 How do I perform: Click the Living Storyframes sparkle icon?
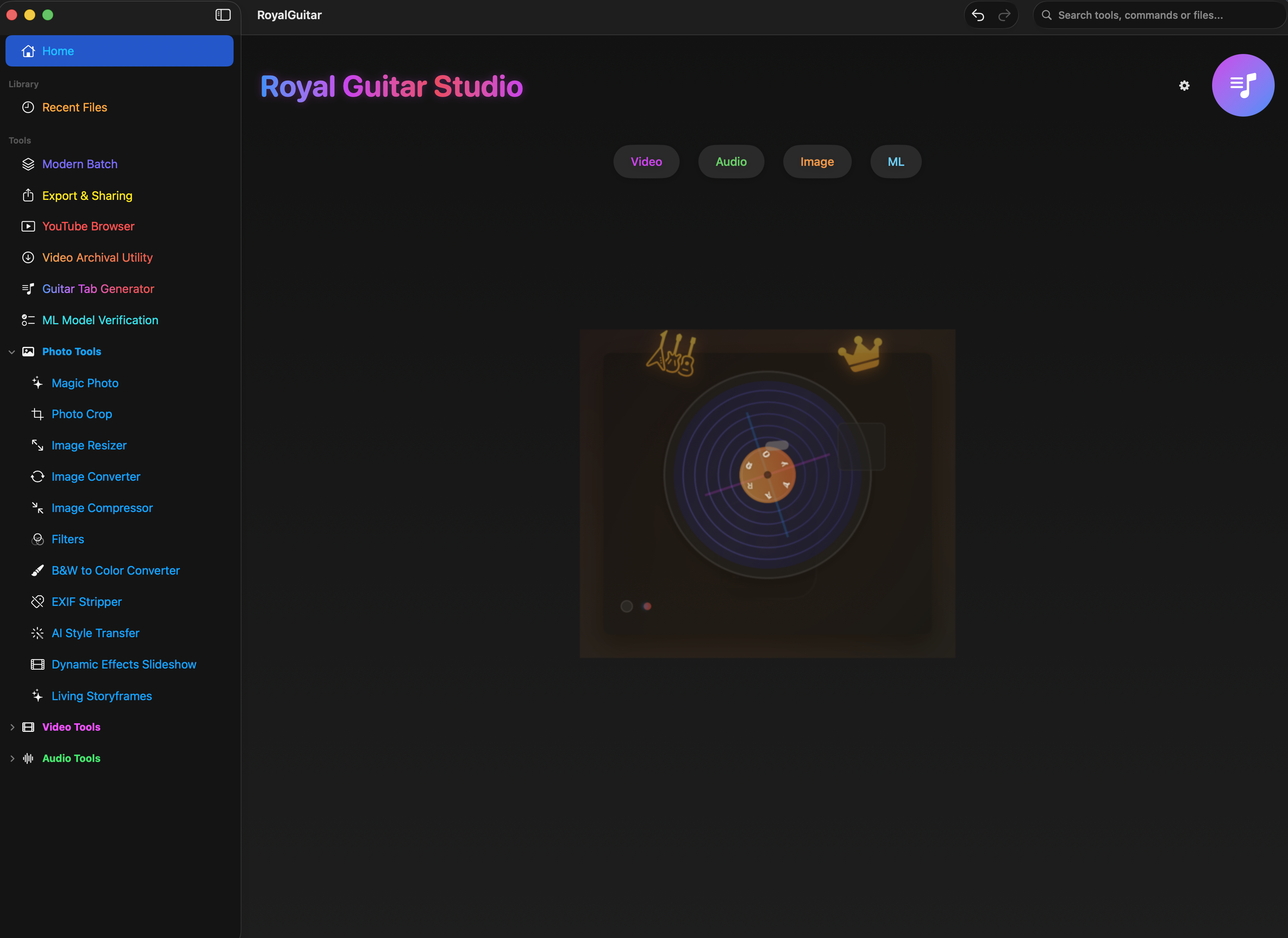click(38, 695)
